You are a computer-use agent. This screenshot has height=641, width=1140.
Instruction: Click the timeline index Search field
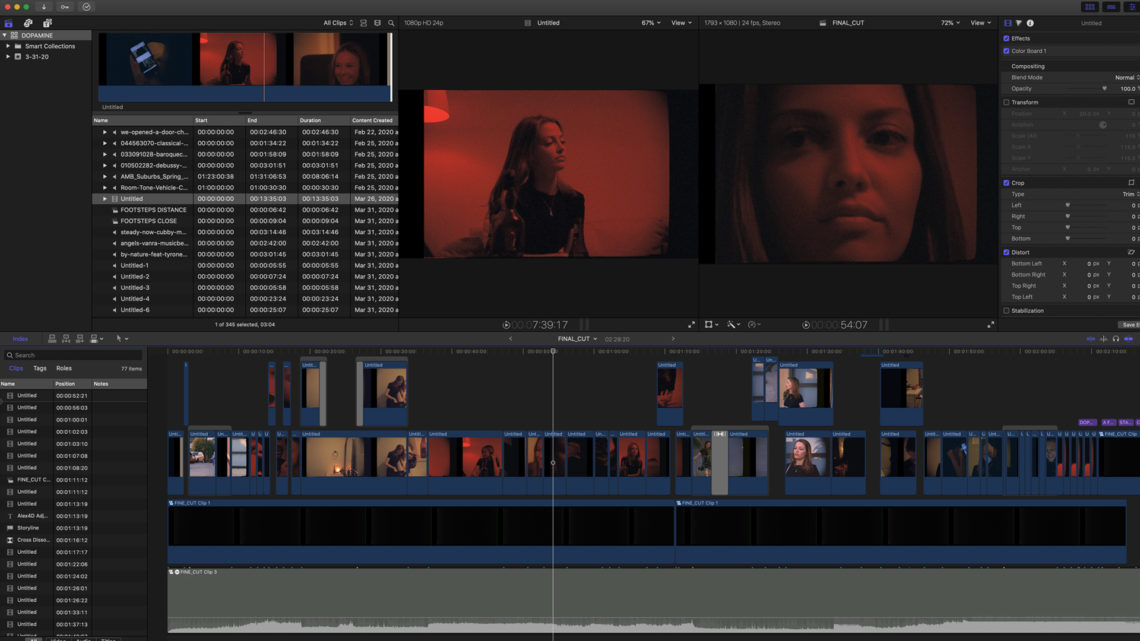75,355
